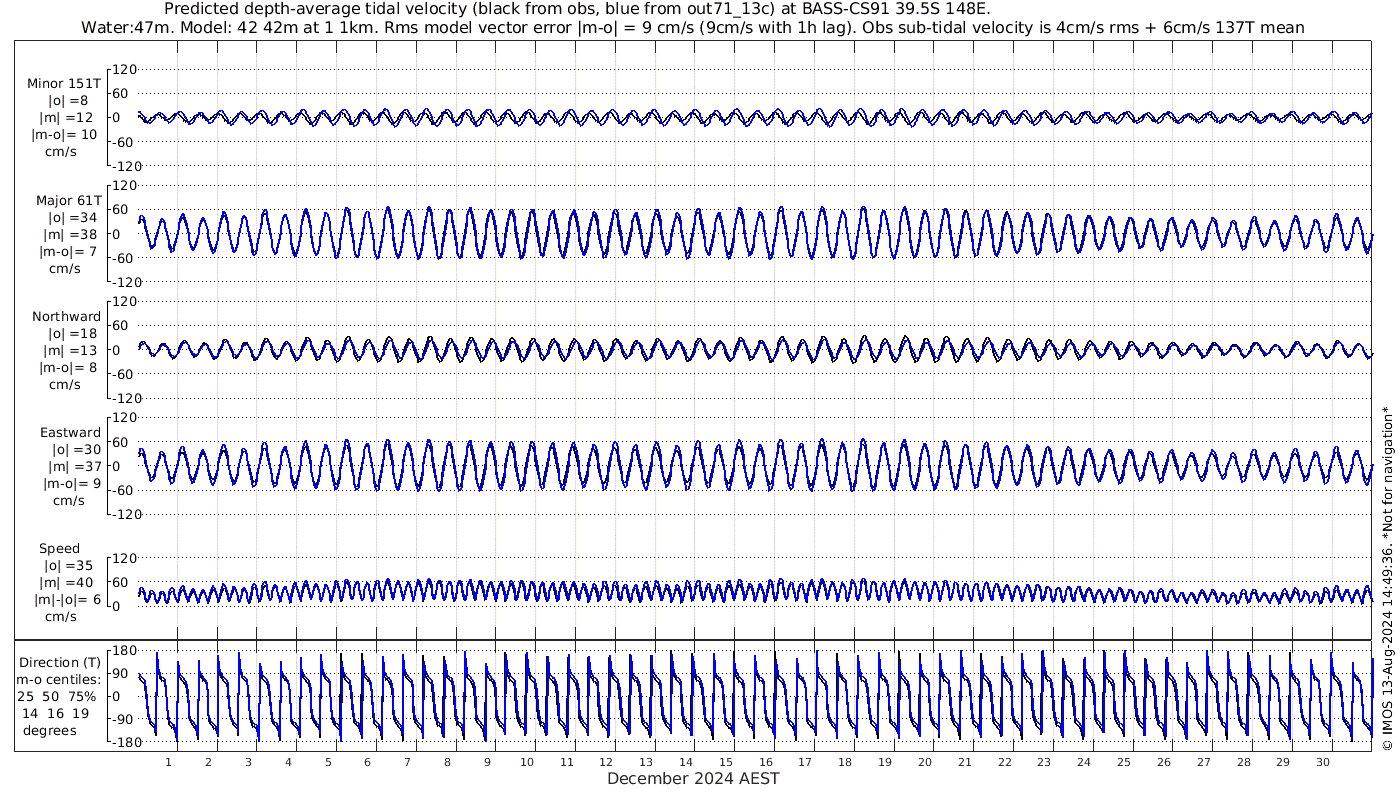Click the day 5 tick label on the x-axis
The height and width of the screenshot is (800, 1400).
coord(327,762)
